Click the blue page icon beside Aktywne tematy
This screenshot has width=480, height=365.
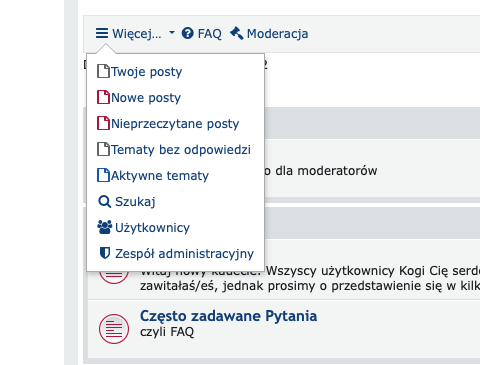coord(103,175)
